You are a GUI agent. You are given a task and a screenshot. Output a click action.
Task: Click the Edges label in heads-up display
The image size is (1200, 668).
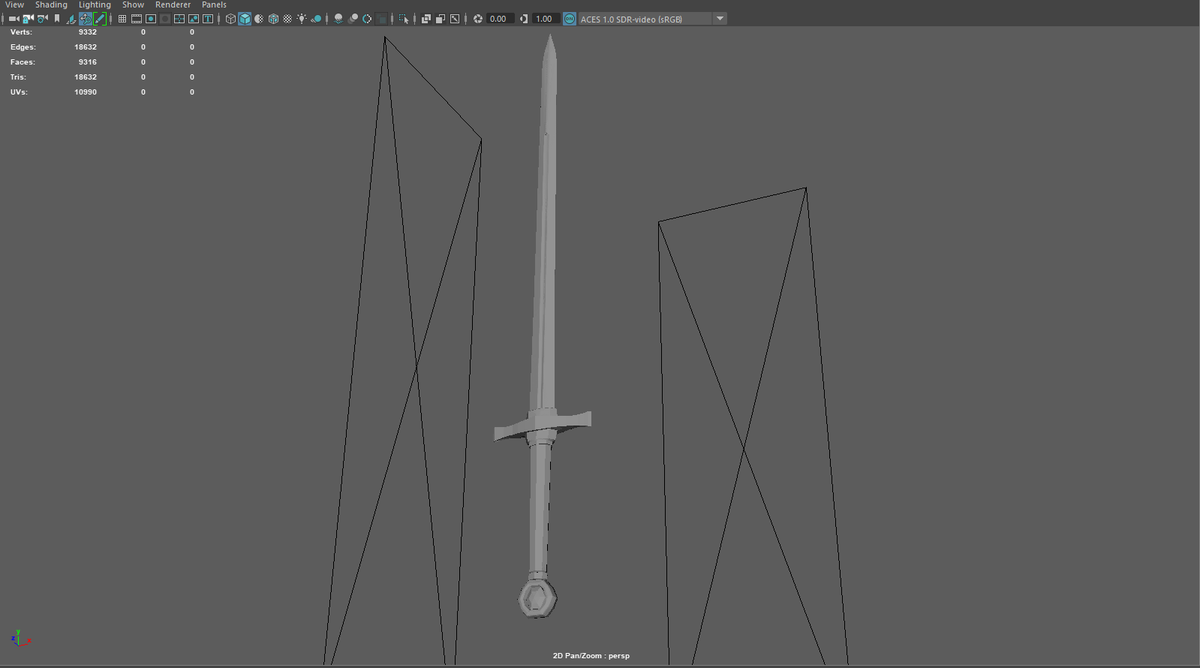23,47
